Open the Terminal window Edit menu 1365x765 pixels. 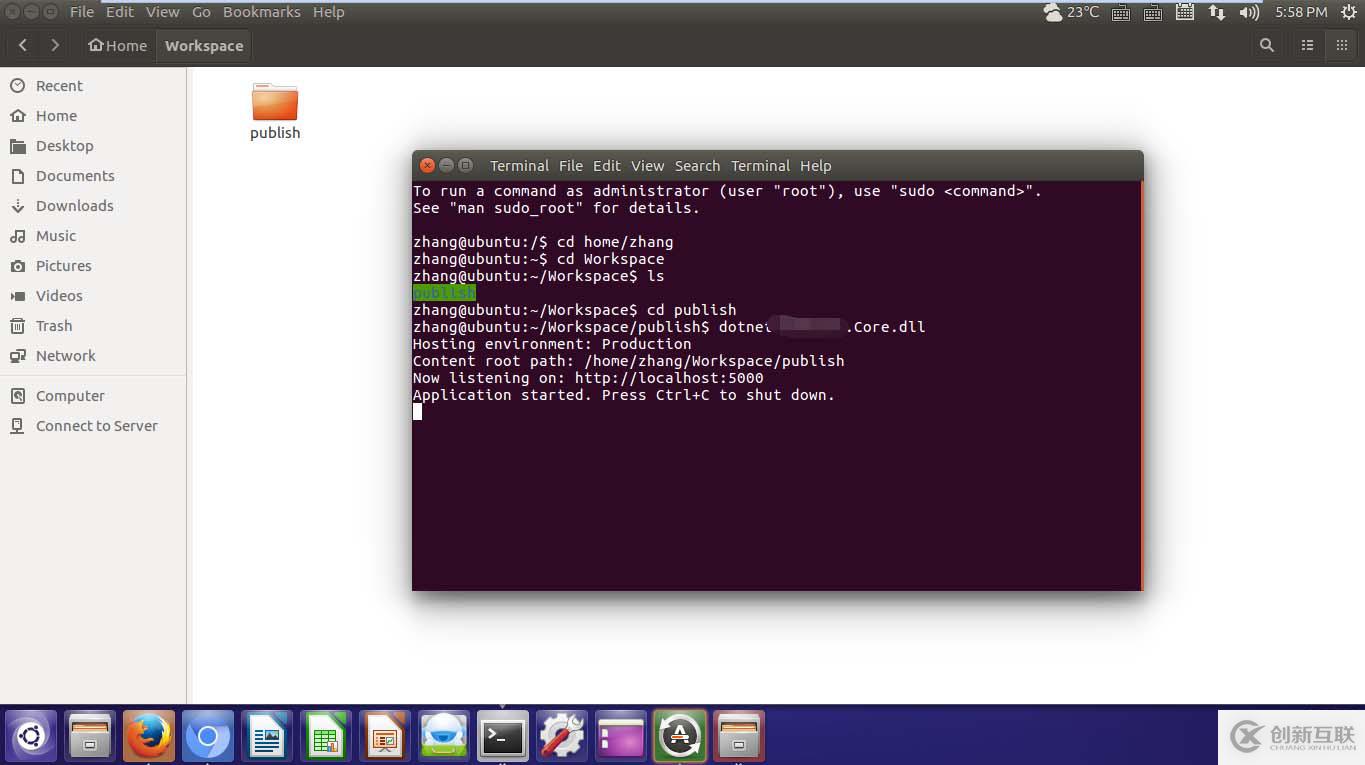(607, 166)
